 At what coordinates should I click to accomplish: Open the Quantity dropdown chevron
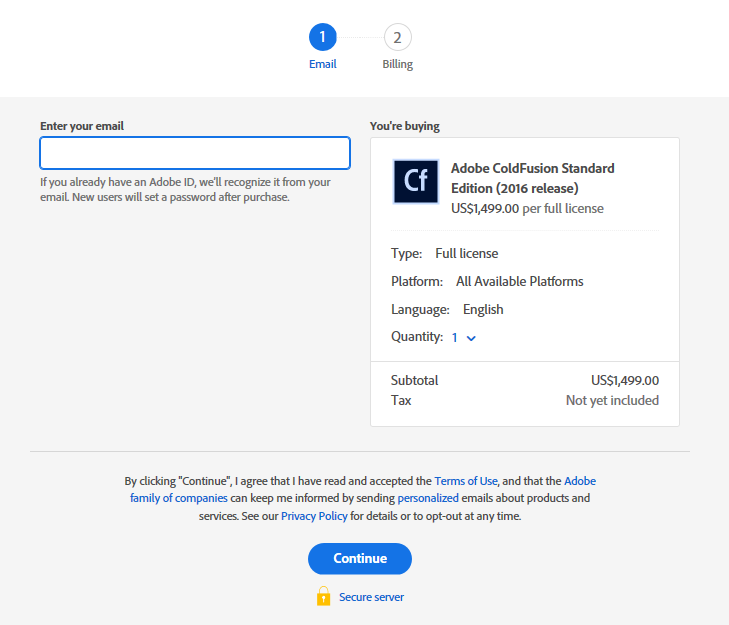[x=471, y=338]
